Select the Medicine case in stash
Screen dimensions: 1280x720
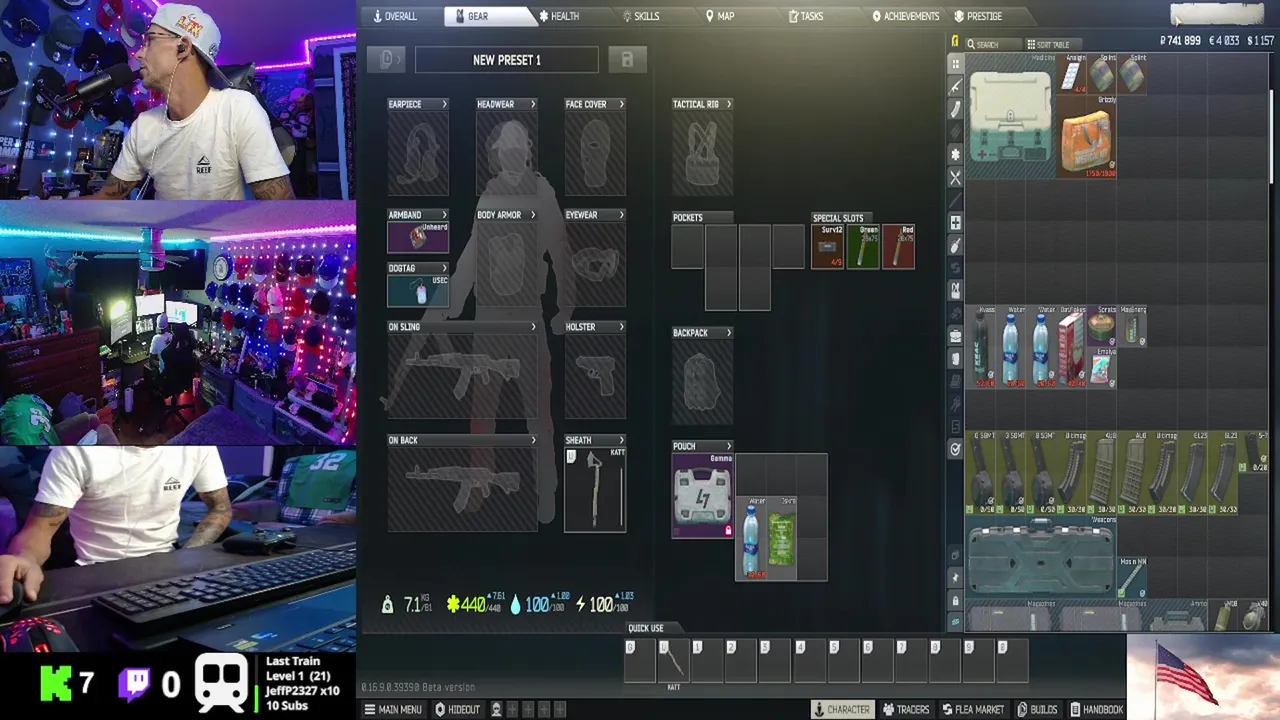pyautogui.click(x=1010, y=116)
